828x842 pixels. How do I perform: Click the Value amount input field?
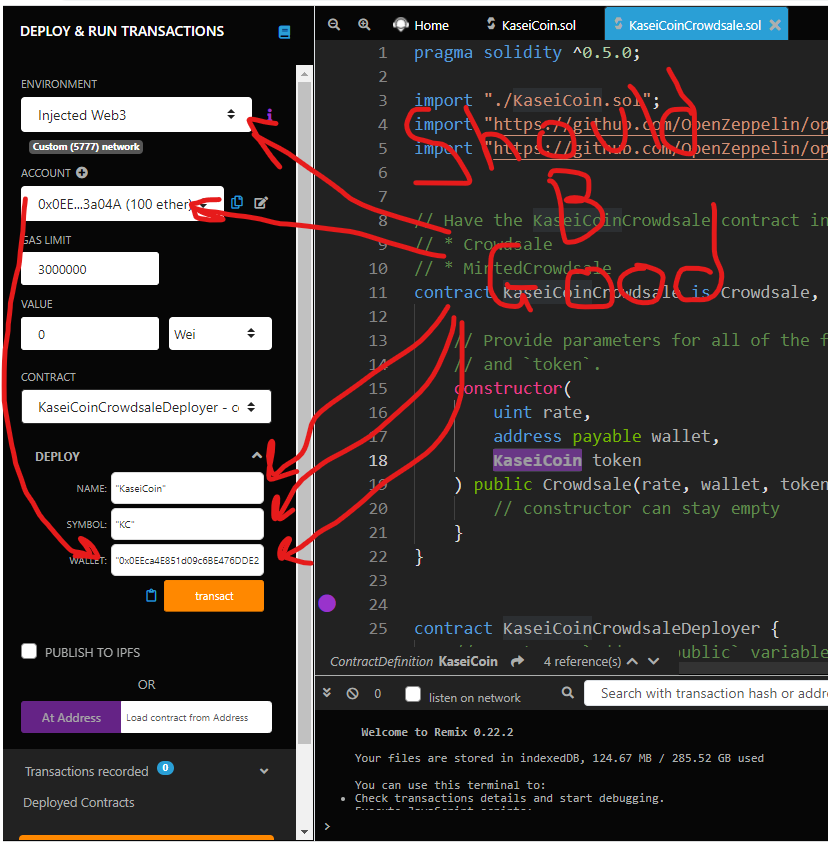tap(90, 333)
